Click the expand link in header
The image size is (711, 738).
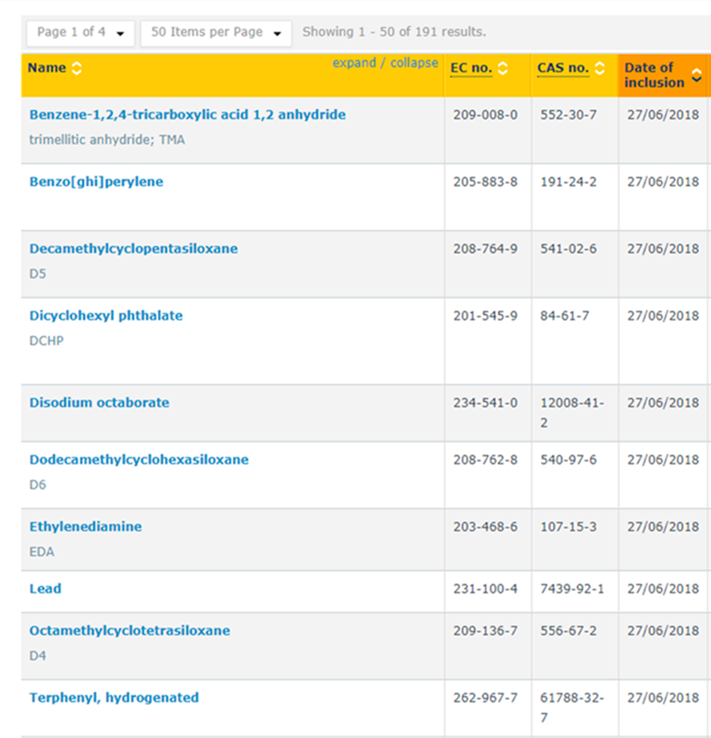tap(354, 63)
